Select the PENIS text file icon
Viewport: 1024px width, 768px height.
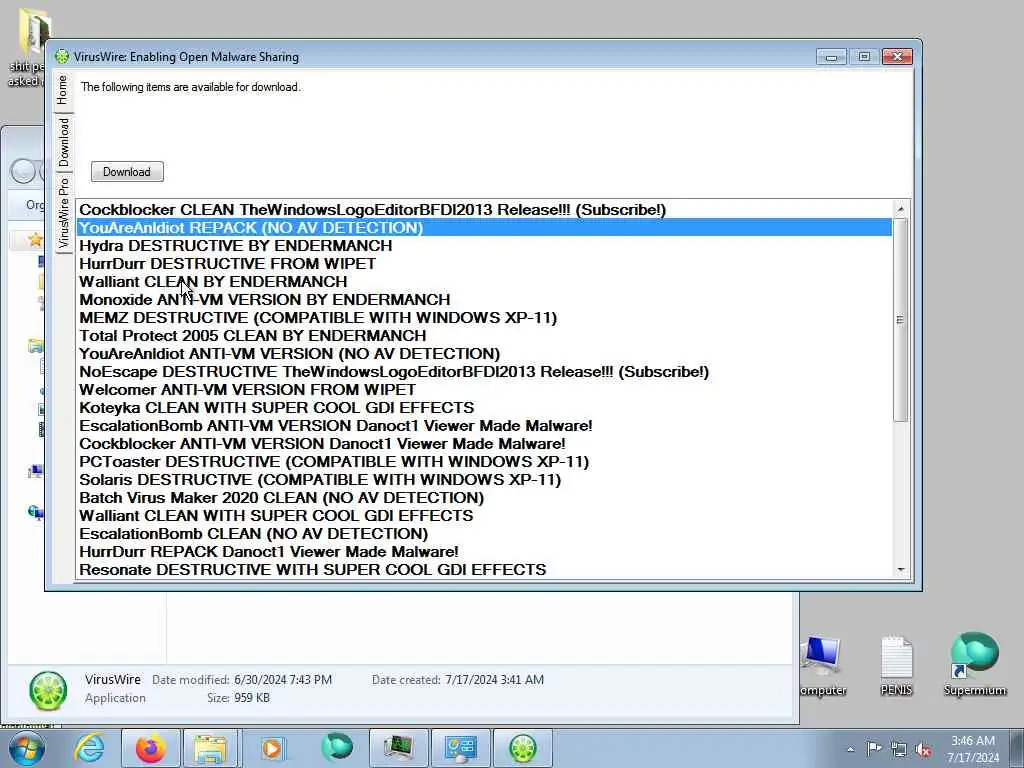pyautogui.click(x=896, y=665)
